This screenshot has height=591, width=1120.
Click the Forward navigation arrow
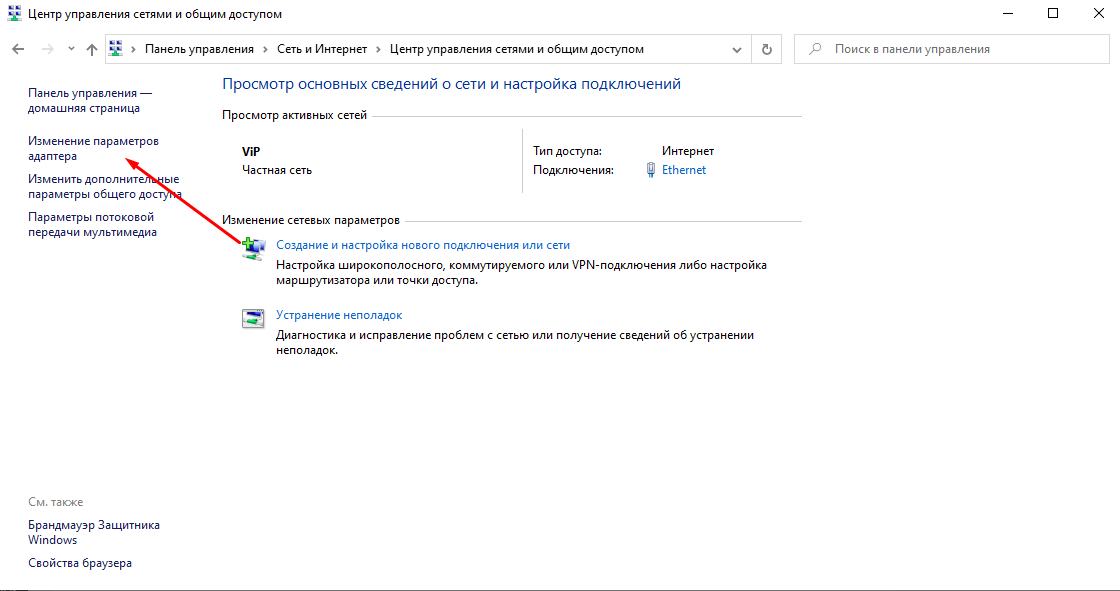coord(46,49)
